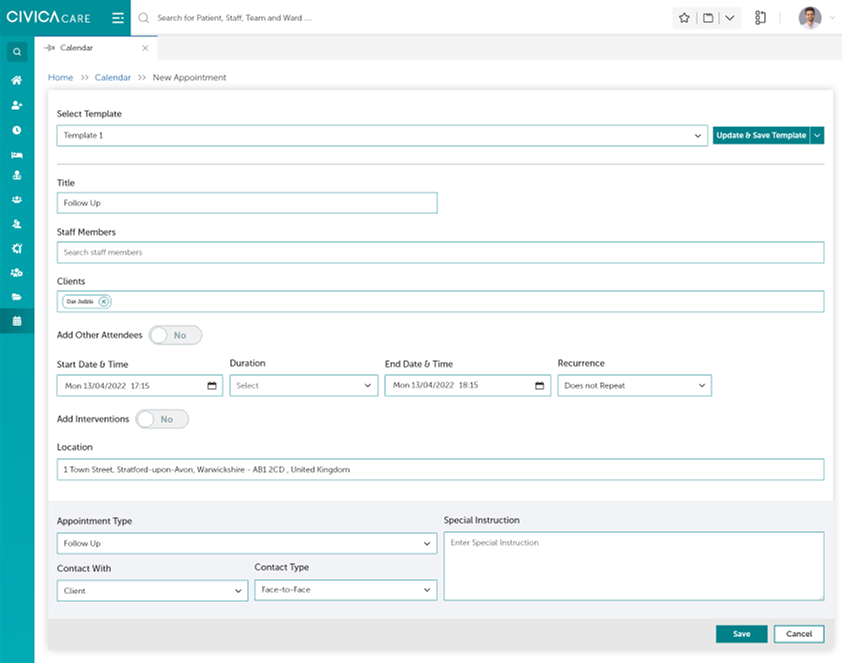Open the clinician sidebar icon below the bed

17,175
